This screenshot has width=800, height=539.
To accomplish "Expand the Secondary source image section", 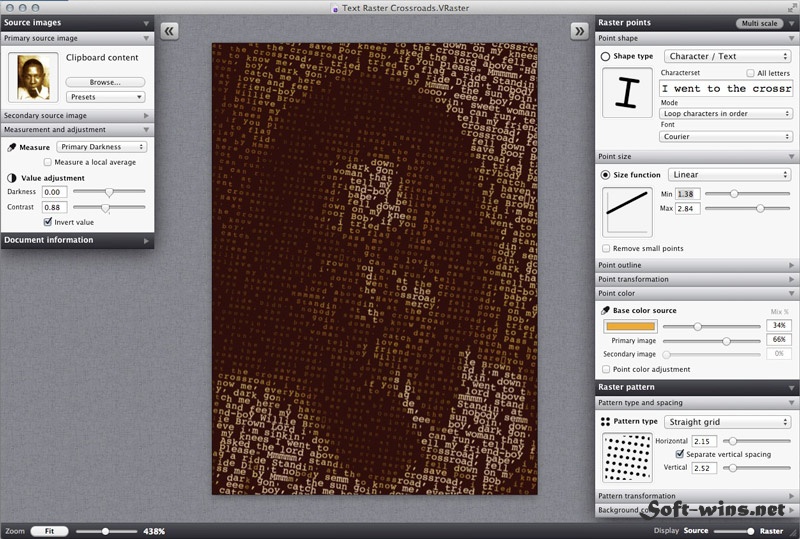I will 78,115.
